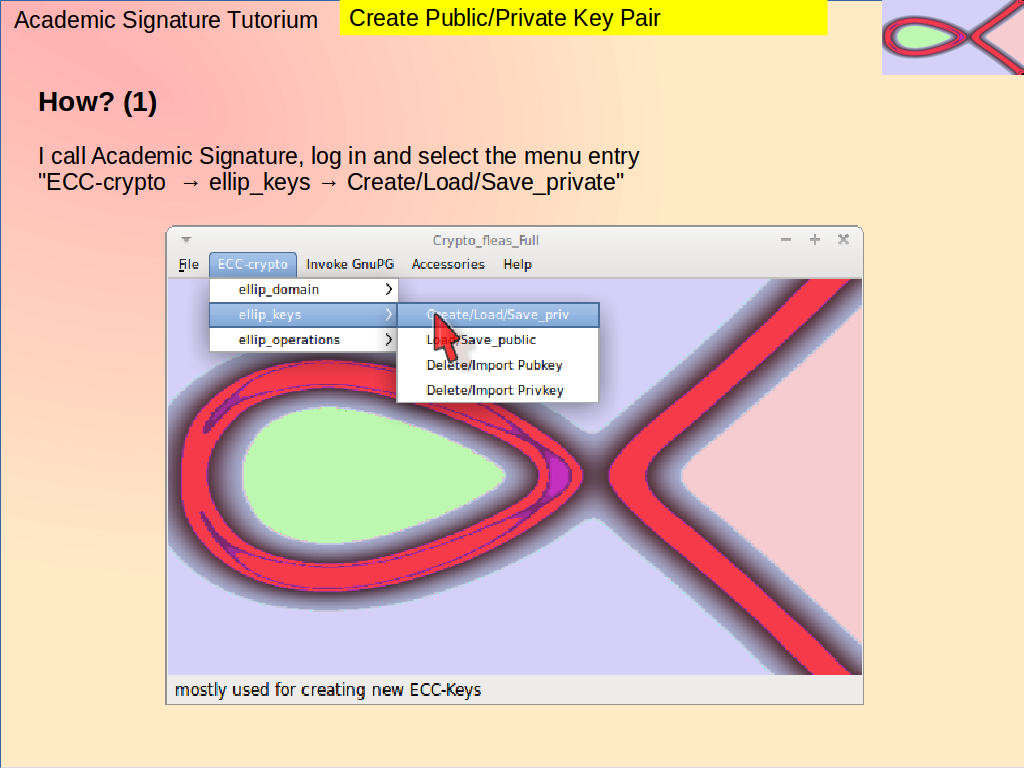Click the 'Create Public/Private Key Pair' heading
This screenshot has width=1024, height=768.
coord(505,18)
